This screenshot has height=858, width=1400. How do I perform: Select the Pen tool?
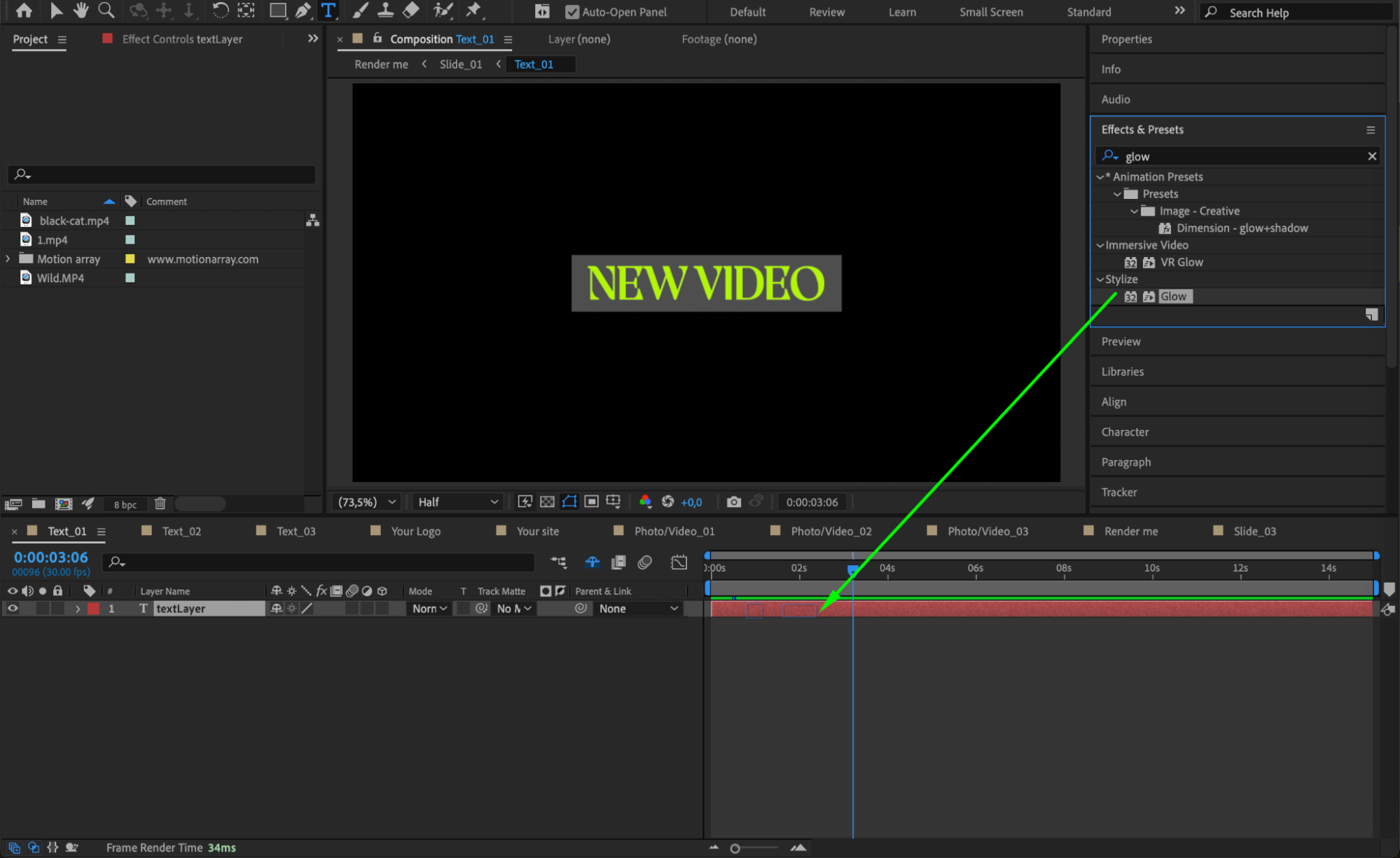[303, 11]
